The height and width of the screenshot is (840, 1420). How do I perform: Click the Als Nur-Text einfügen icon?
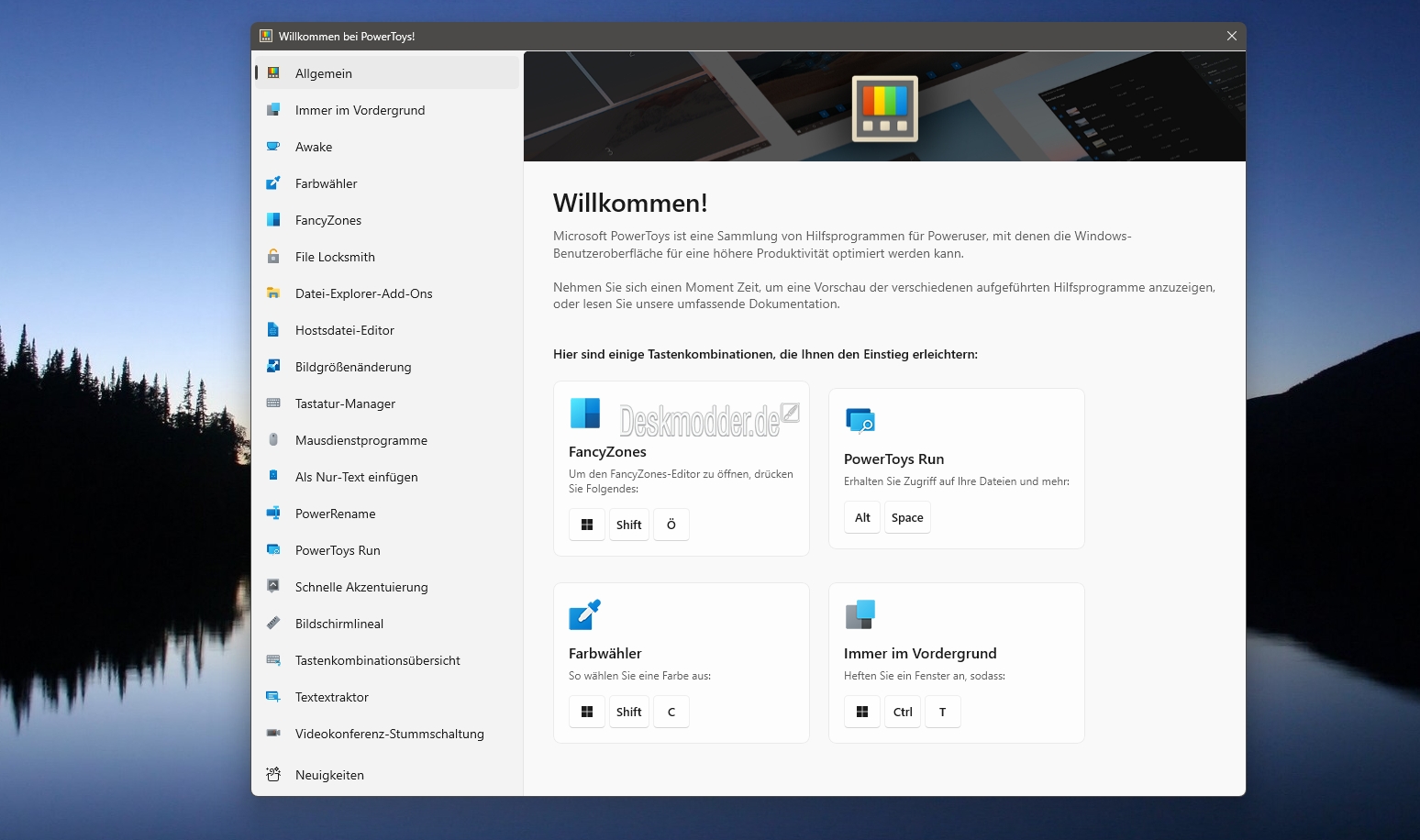273,476
